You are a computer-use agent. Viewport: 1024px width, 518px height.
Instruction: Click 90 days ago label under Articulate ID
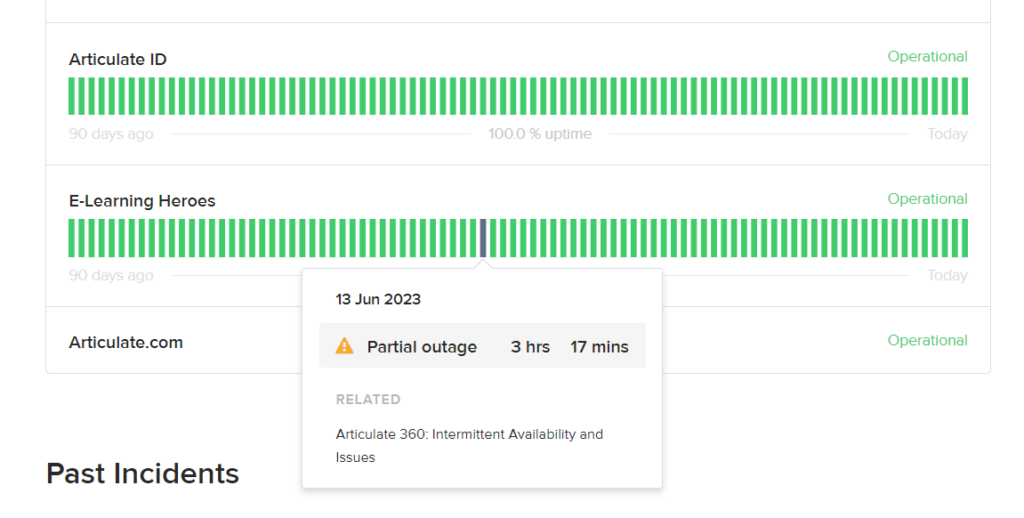(x=111, y=134)
